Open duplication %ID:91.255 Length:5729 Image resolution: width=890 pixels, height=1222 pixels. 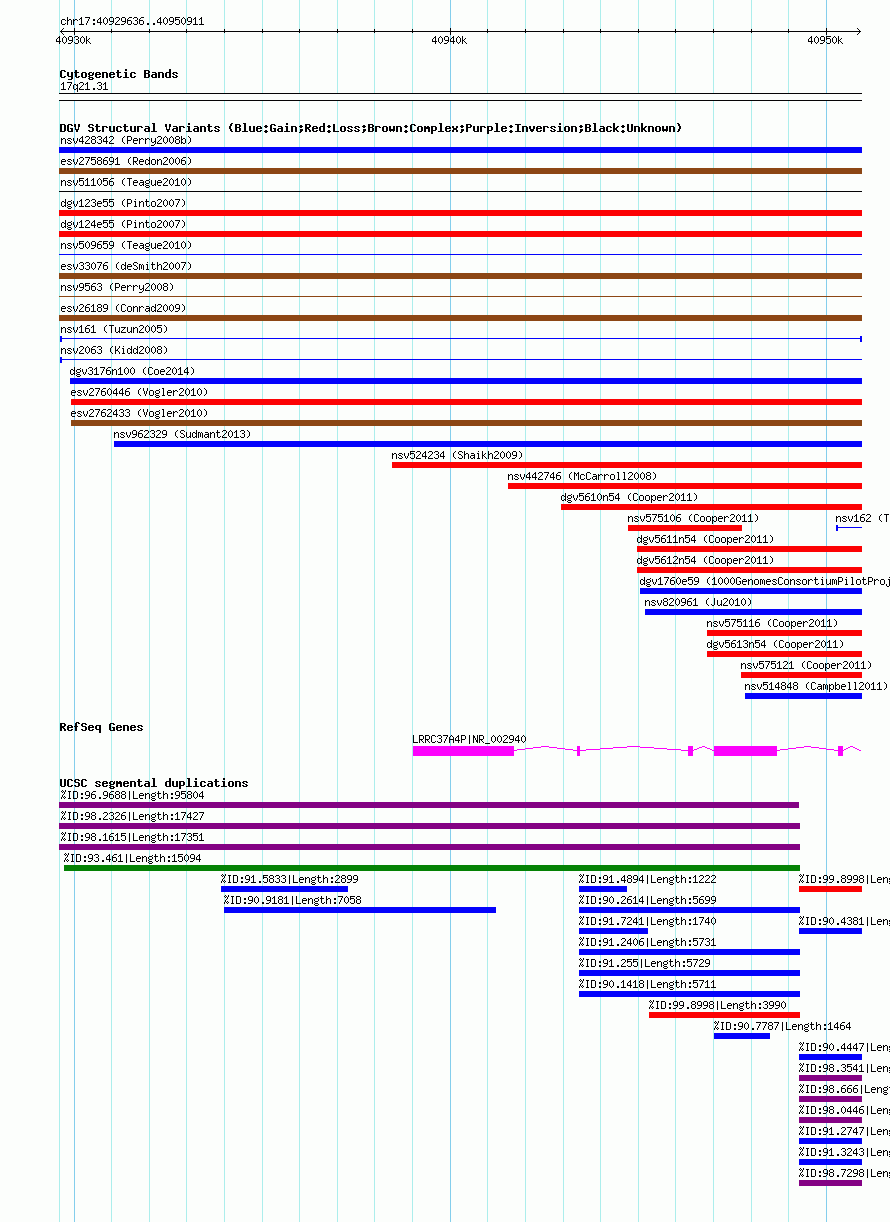(689, 973)
